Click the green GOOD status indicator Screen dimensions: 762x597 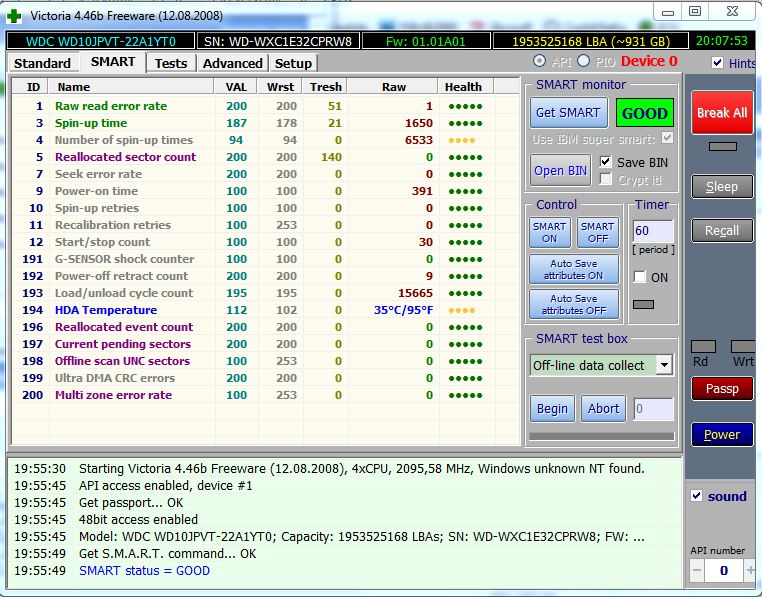point(644,113)
